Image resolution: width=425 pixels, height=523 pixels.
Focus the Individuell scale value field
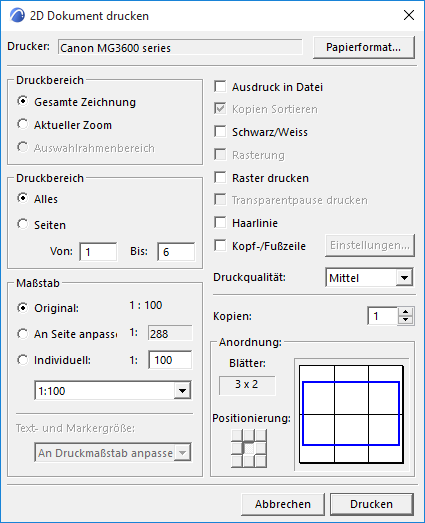(x=170, y=360)
